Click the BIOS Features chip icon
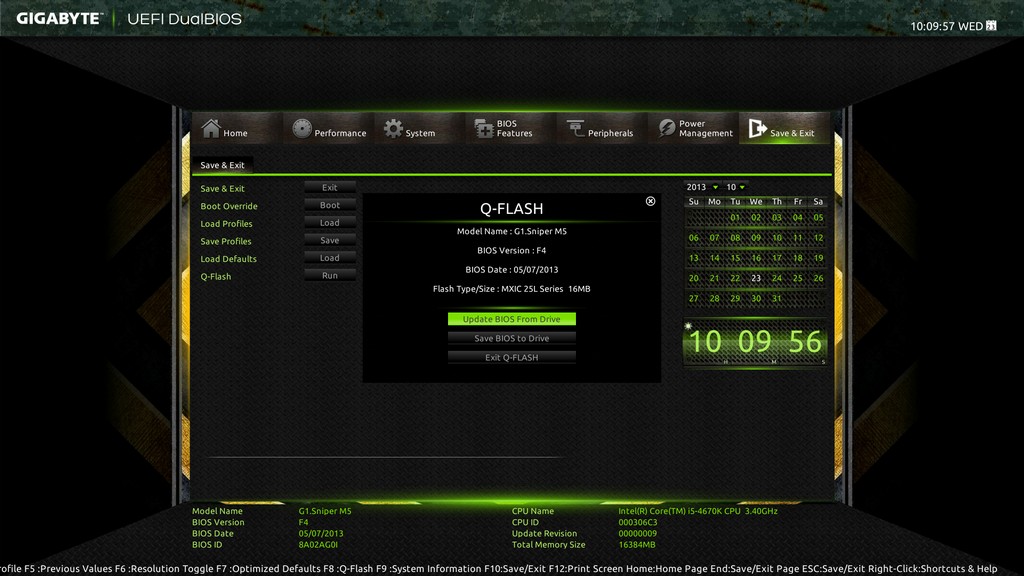1024x576 pixels. click(484, 128)
